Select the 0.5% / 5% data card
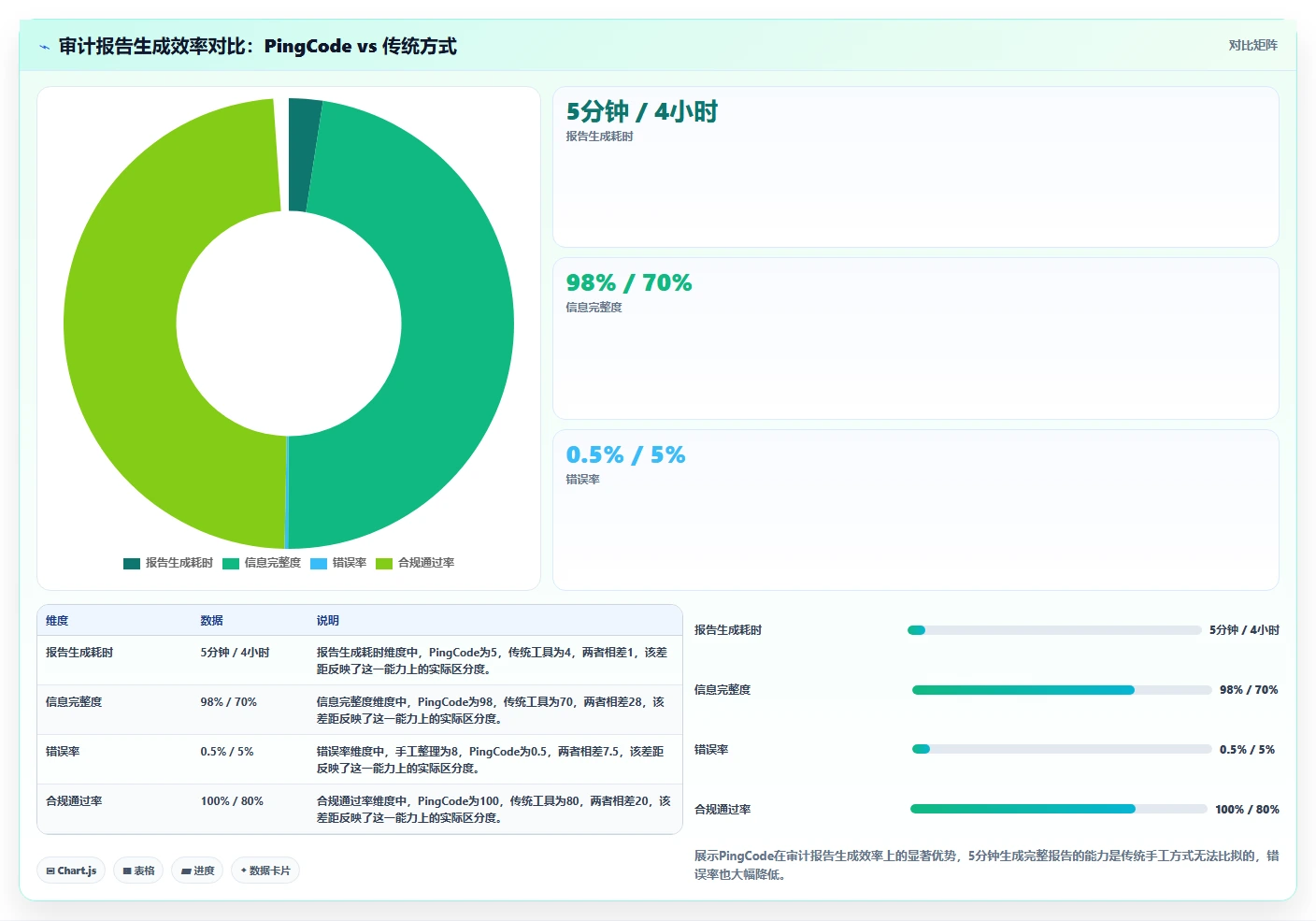Screen dimensions: 1316x921 click(x=915, y=510)
